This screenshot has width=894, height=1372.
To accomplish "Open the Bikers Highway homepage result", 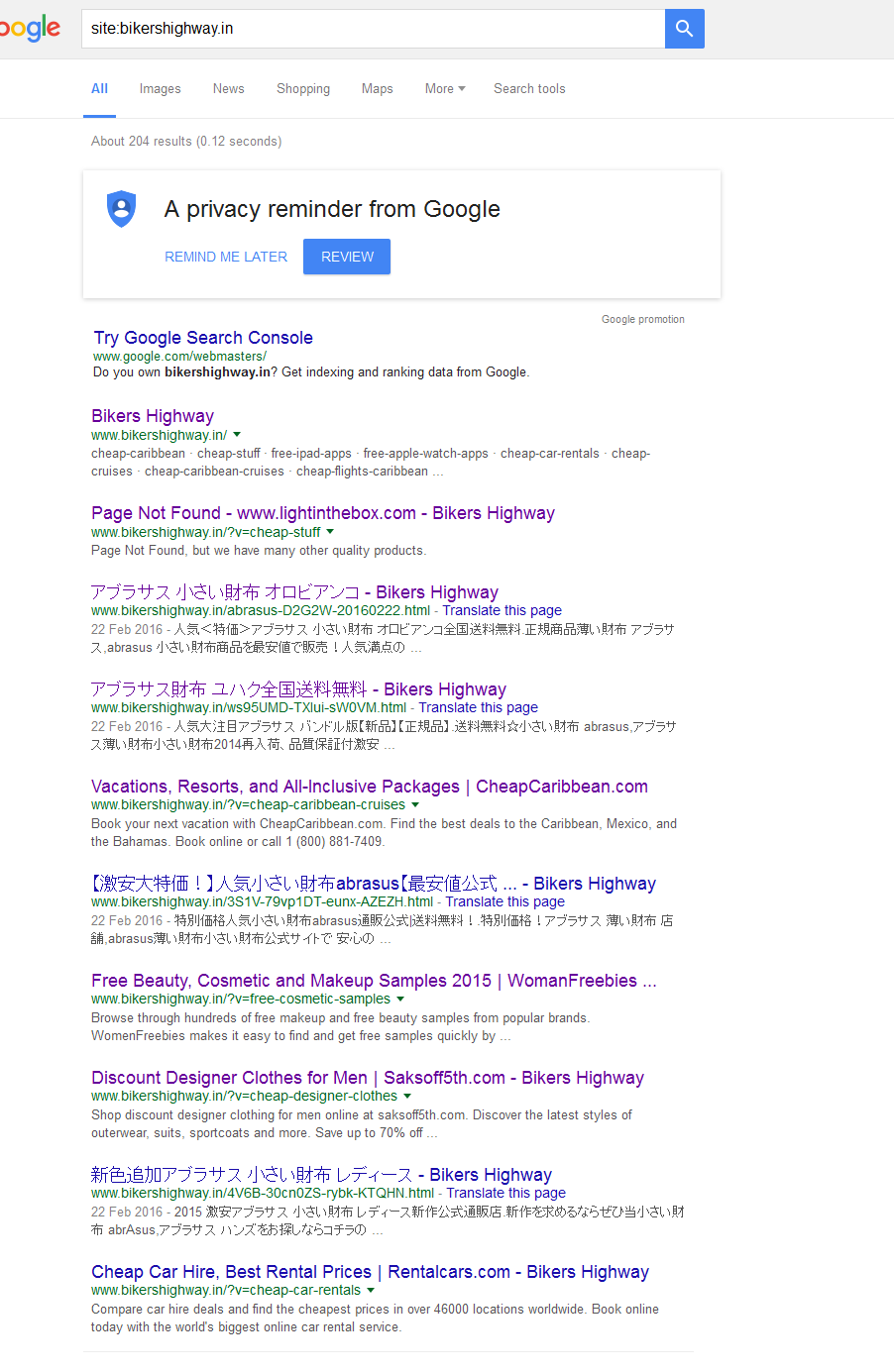I will point(153,416).
